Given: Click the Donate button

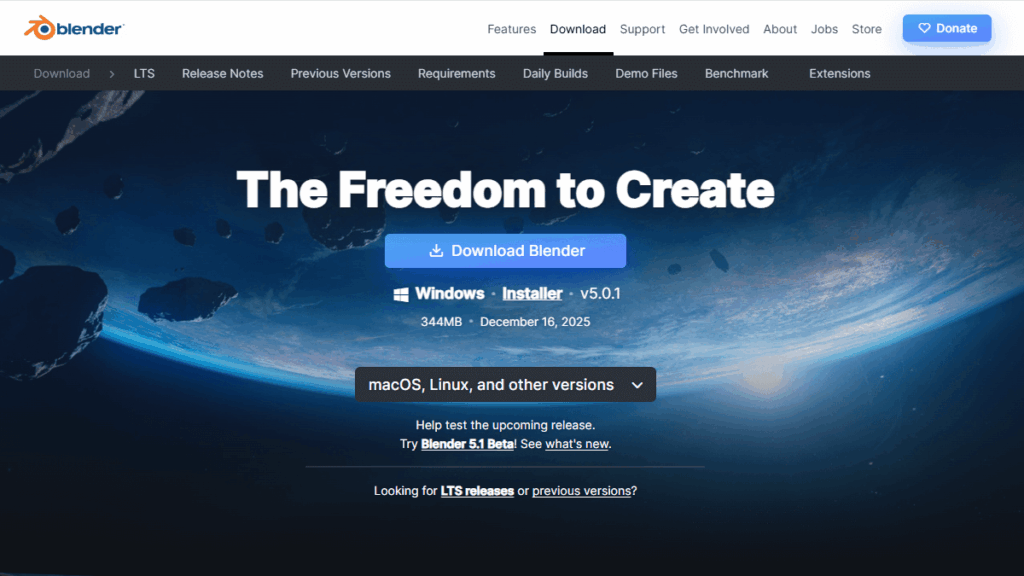Looking at the screenshot, I should click(947, 28).
